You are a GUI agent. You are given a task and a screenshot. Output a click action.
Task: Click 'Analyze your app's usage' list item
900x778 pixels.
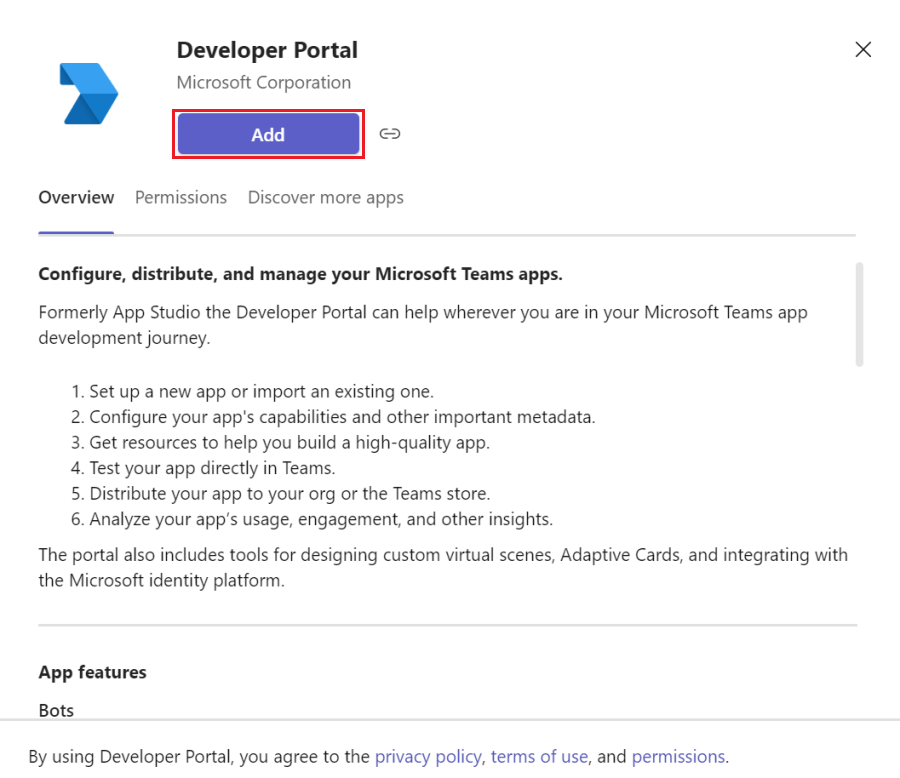click(312, 519)
